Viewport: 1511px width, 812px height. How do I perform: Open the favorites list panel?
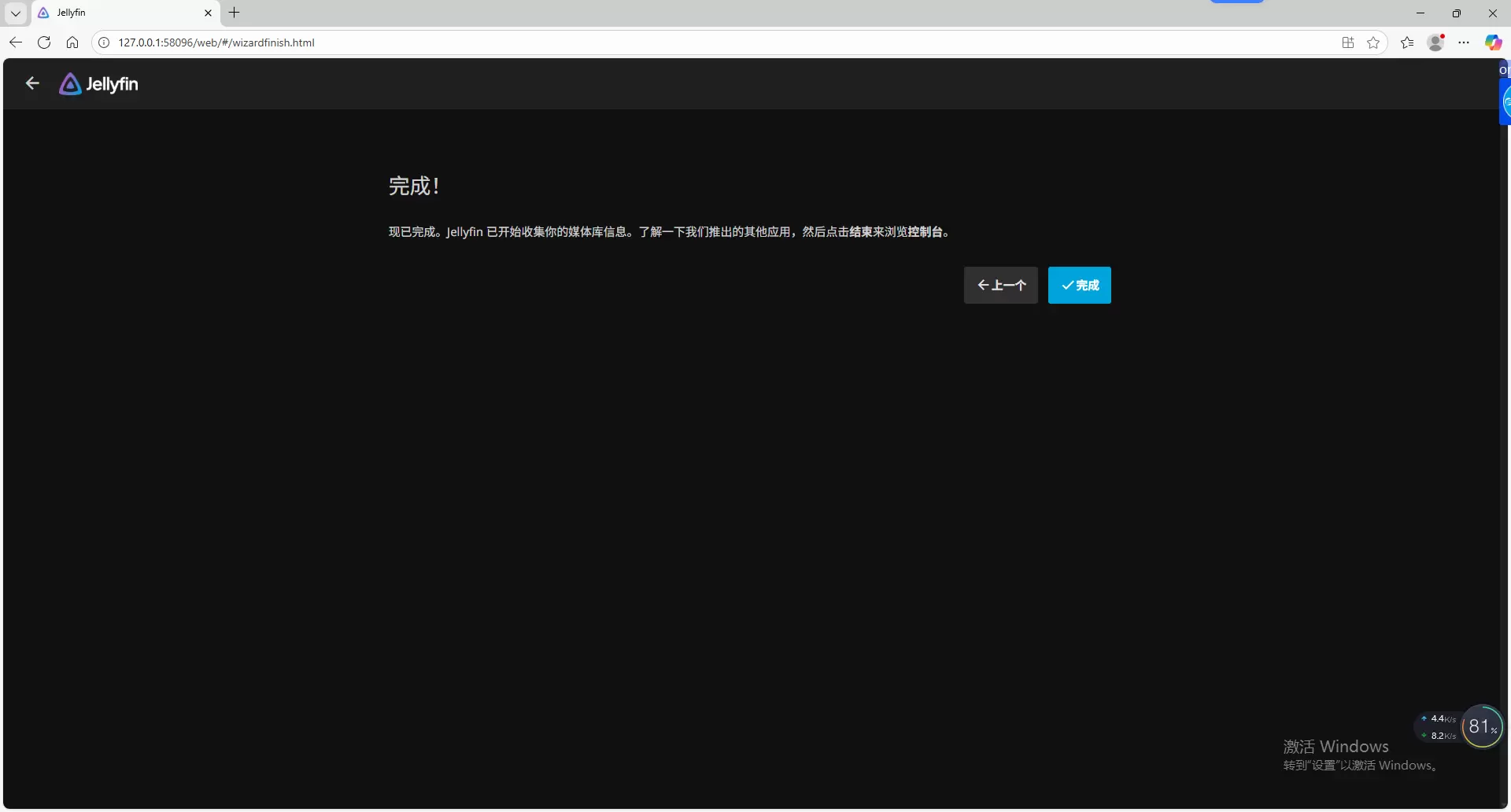click(x=1407, y=42)
